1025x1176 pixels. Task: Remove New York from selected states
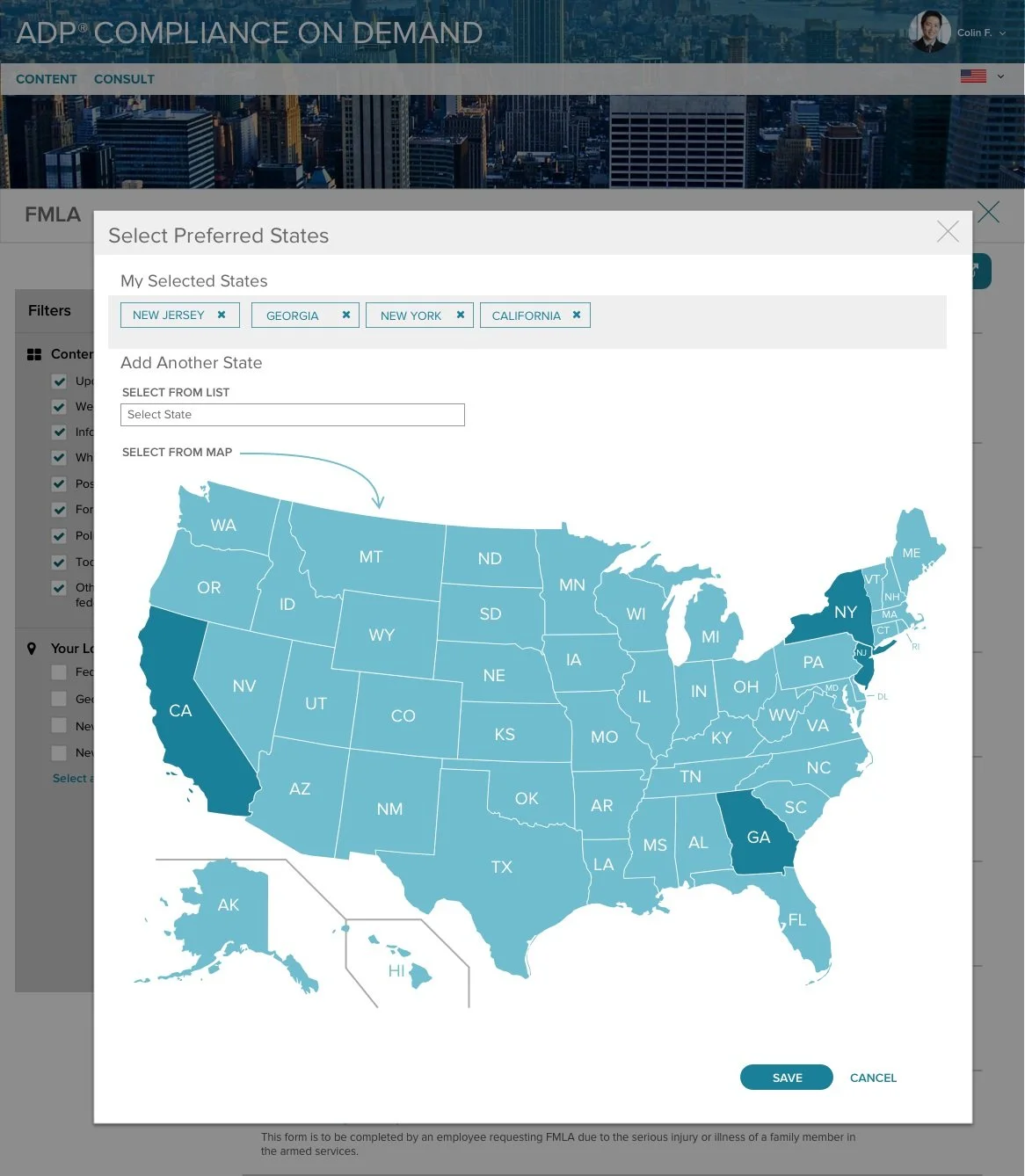[x=460, y=315]
